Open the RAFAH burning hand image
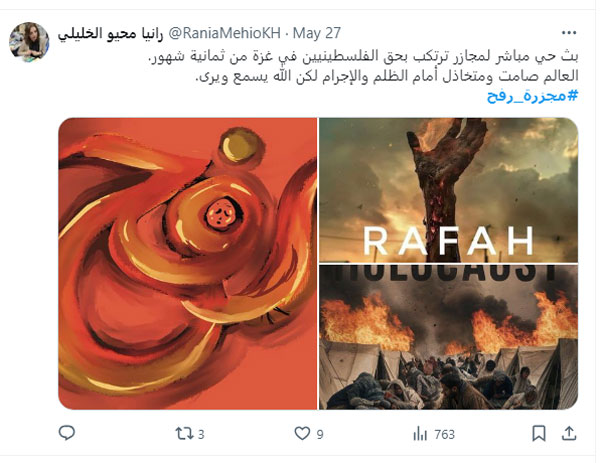The image size is (600, 463). [x=448, y=190]
